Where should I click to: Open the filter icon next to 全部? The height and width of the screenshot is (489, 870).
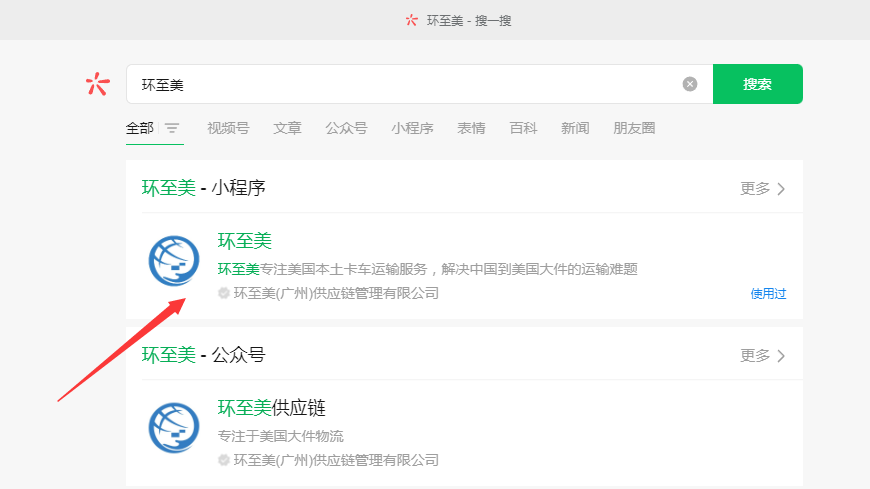[x=172, y=128]
